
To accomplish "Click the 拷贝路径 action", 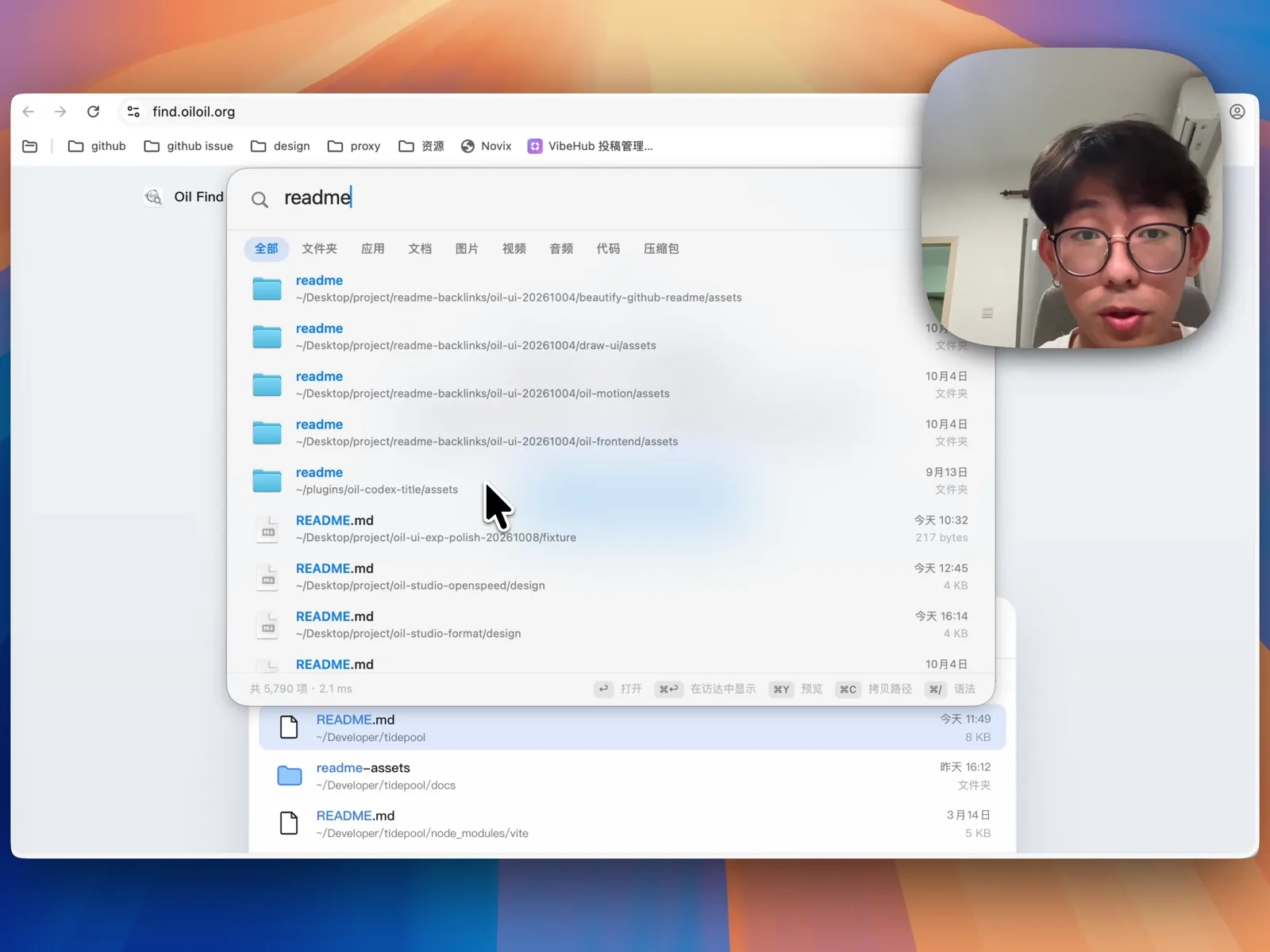I will tap(874, 689).
